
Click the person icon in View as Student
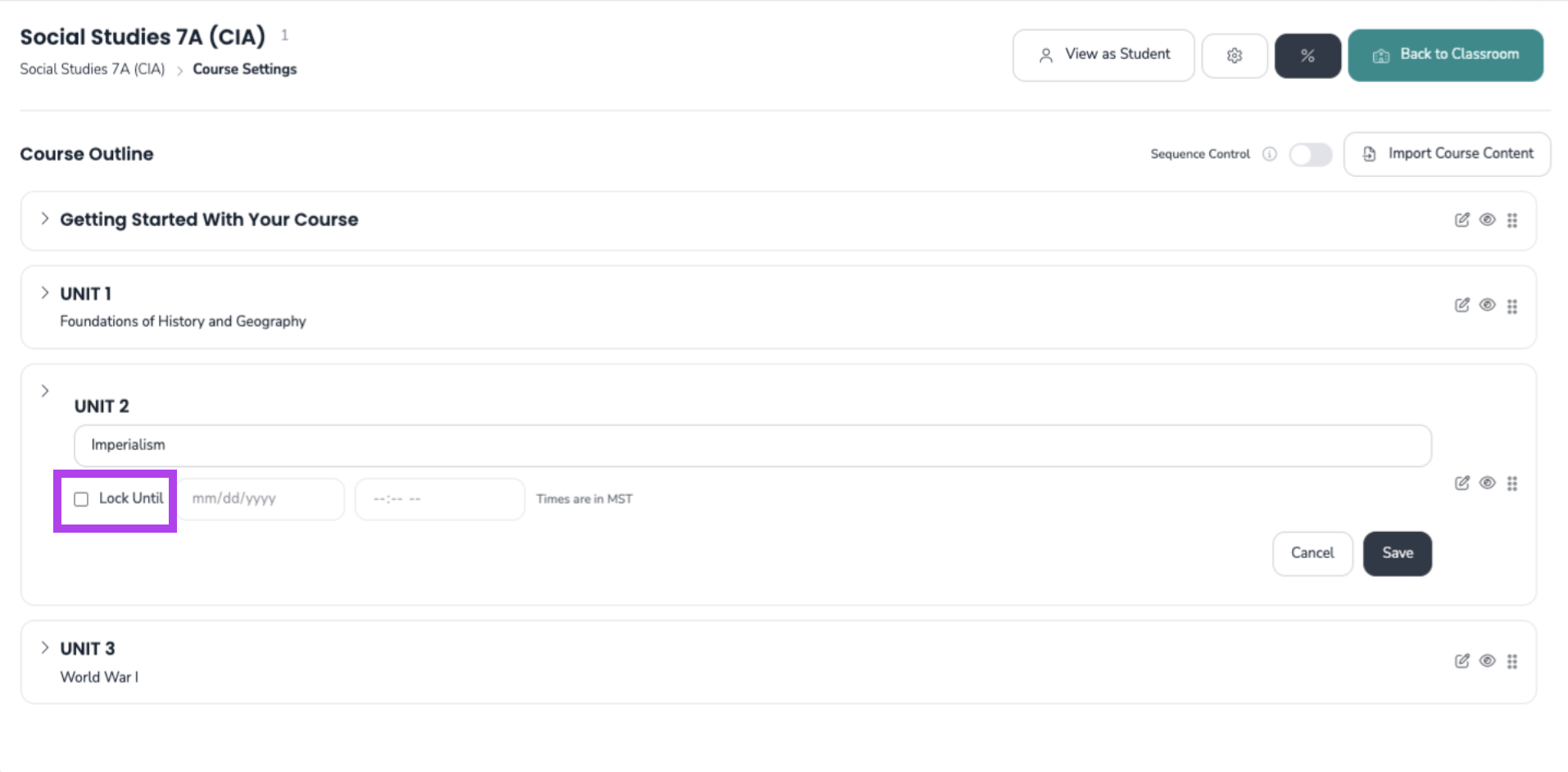point(1046,56)
